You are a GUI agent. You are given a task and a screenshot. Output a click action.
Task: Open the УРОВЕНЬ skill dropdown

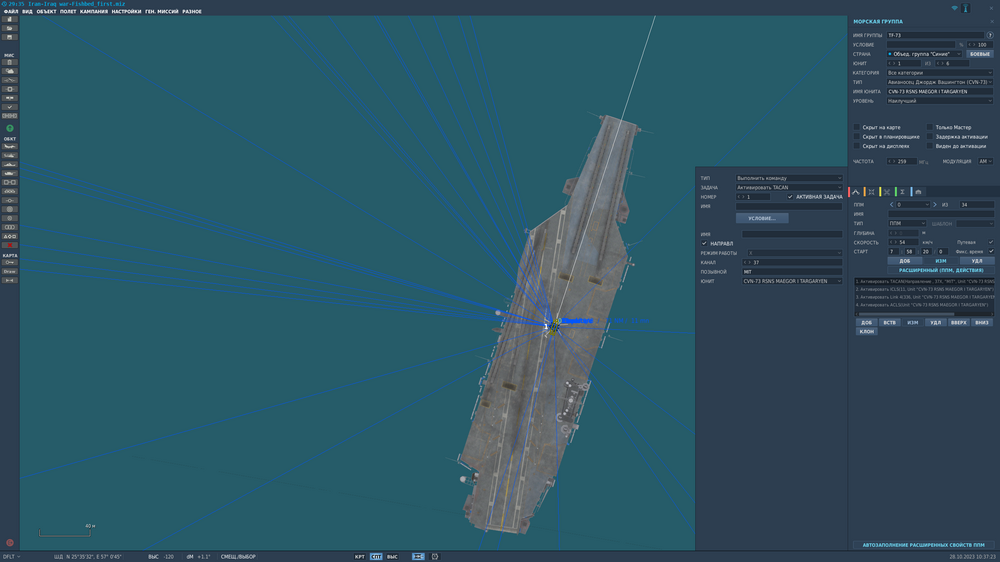[x=940, y=101]
